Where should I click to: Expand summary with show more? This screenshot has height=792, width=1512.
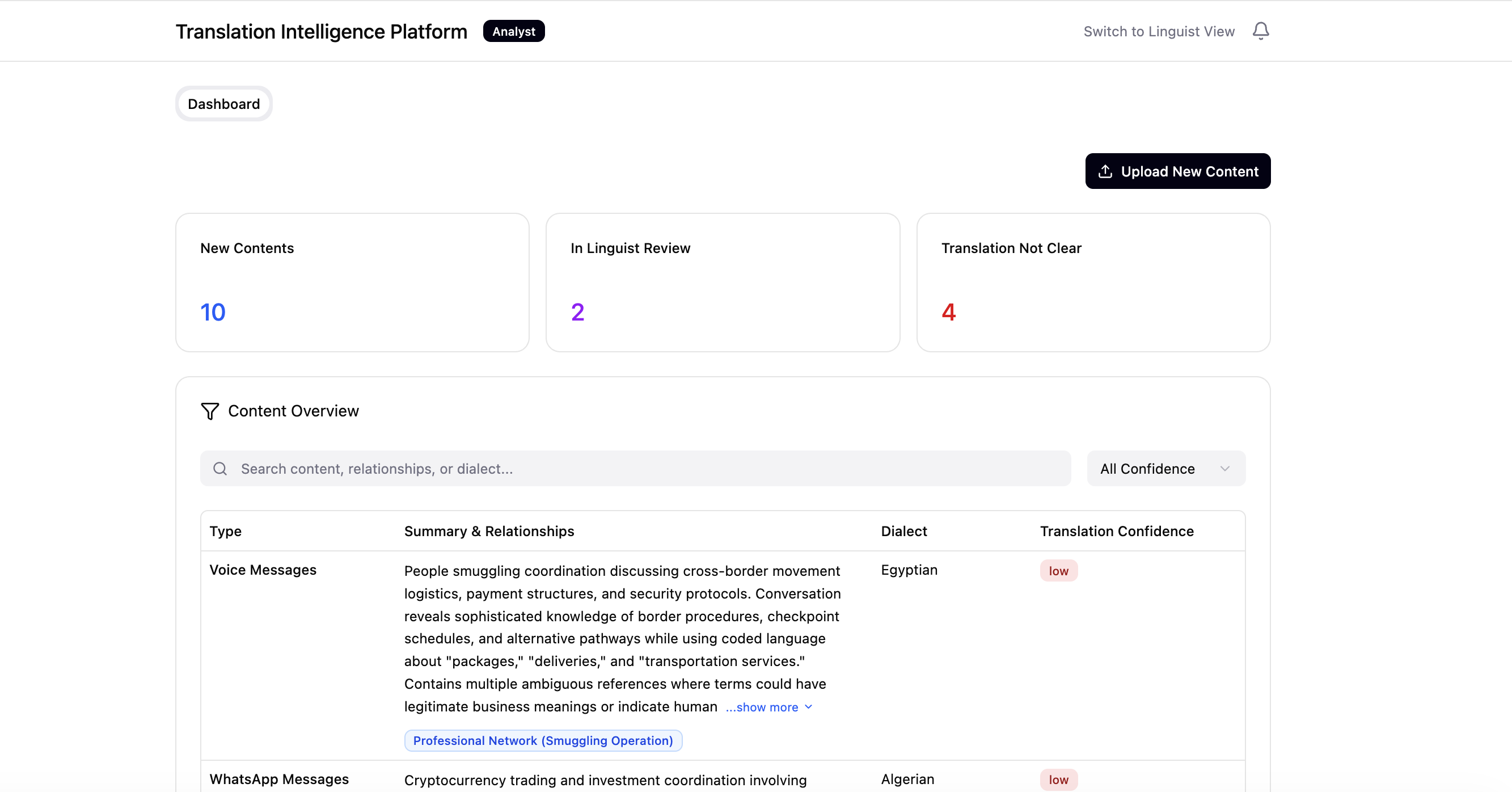pyautogui.click(x=769, y=707)
